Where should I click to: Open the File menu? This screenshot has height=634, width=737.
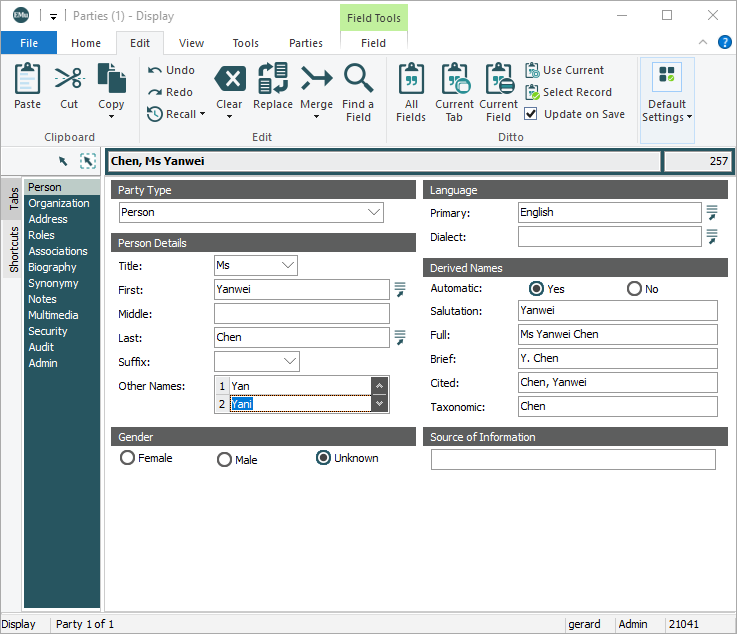29,43
